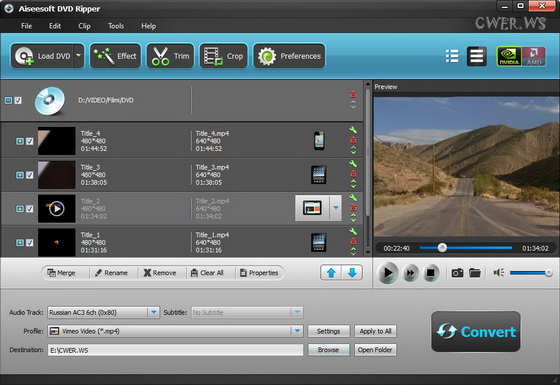This screenshot has height=385, width=560.
Task: Move selected title down with blue arrow
Action: click(352, 273)
